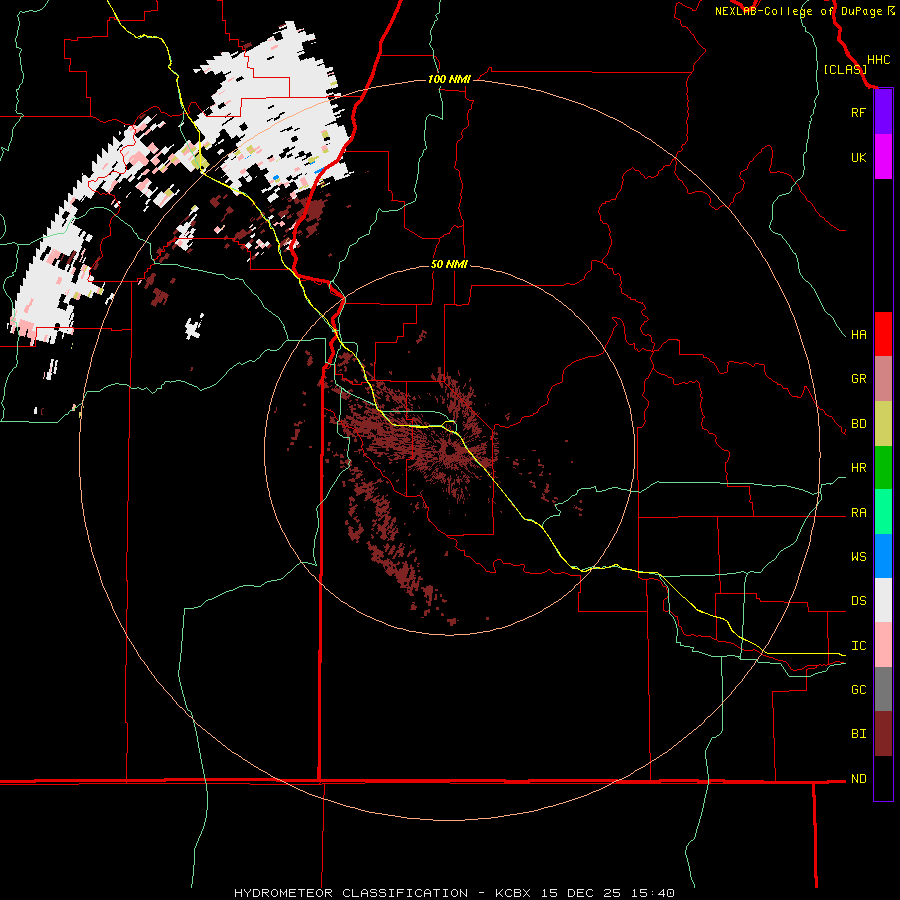Screen dimensions: 900x900
Task: Click the HA red legend swatch
Action: 883,334
